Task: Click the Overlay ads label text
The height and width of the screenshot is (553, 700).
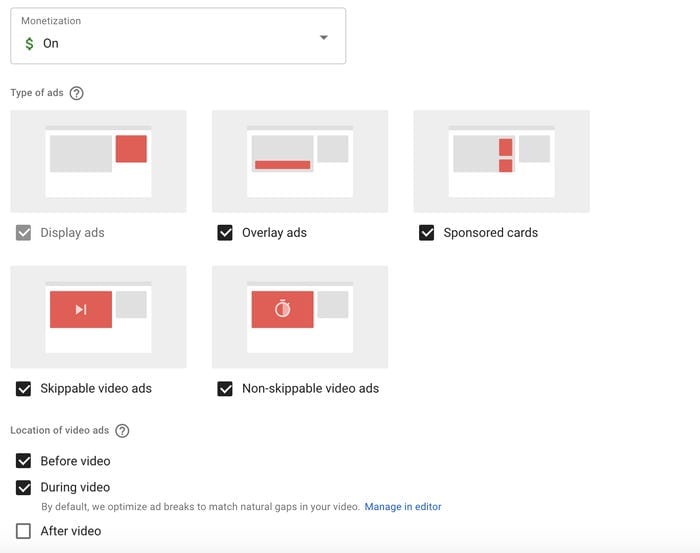Action: tap(274, 233)
